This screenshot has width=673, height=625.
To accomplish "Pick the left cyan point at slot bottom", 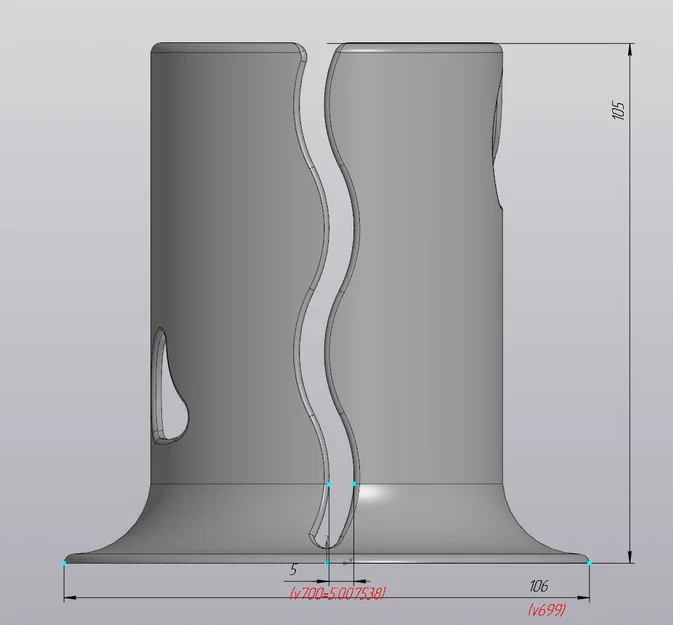I will [329, 484].
